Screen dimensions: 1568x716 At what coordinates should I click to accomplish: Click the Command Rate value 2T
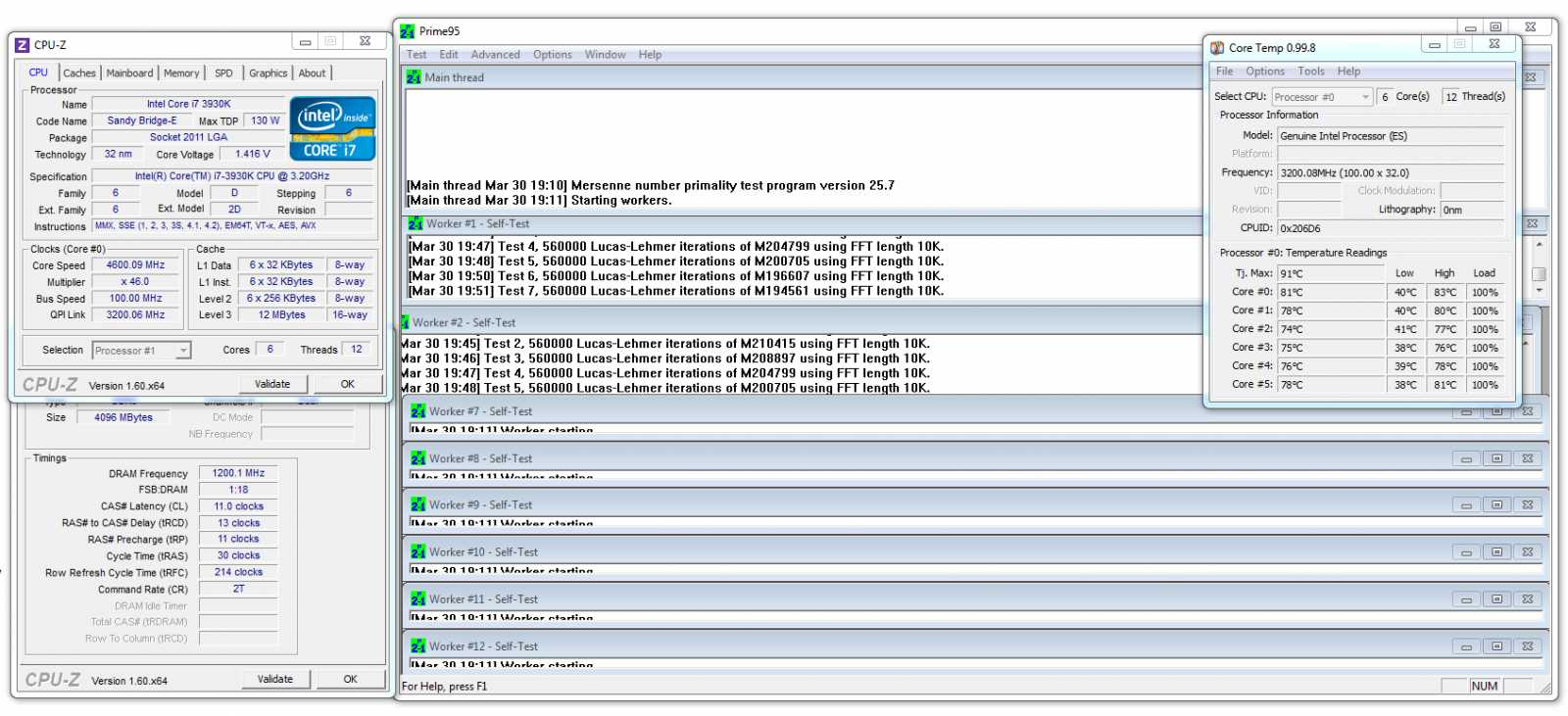(x=238, y=589)
